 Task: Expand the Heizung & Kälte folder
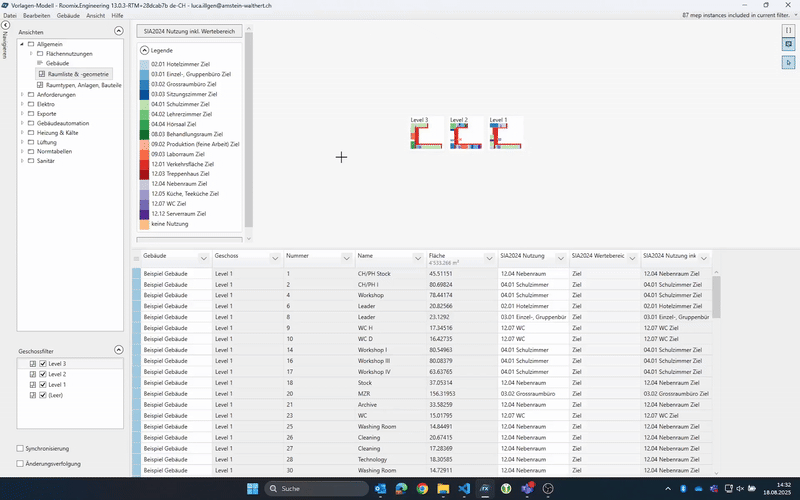click(22, 133)
